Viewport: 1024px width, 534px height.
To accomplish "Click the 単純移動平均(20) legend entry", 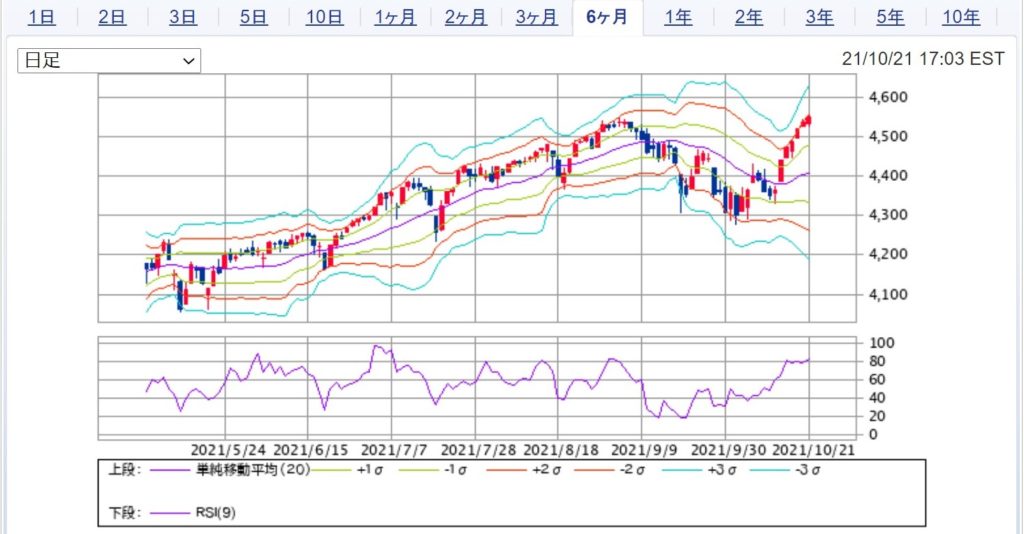I will (x=231, y=469).
